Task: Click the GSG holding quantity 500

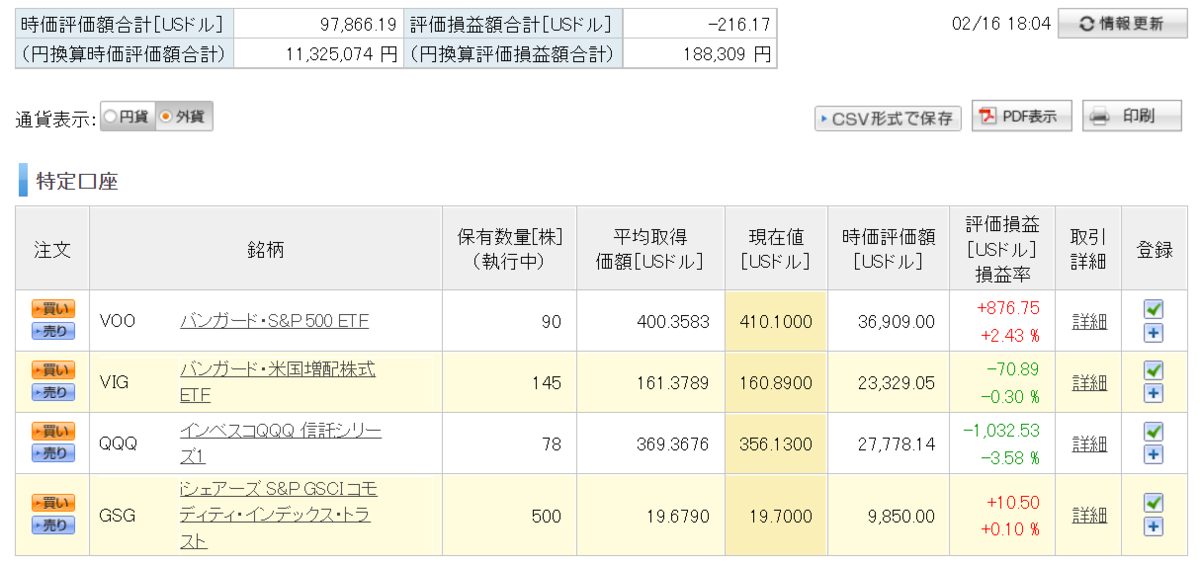Action: tap(546, 516)
